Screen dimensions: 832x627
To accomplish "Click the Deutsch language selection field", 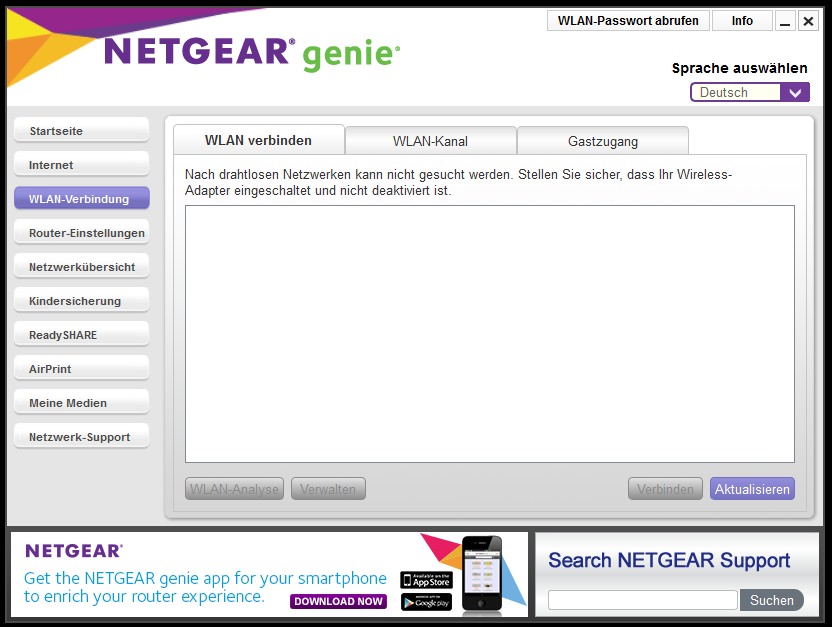I will tap(735, 92).
